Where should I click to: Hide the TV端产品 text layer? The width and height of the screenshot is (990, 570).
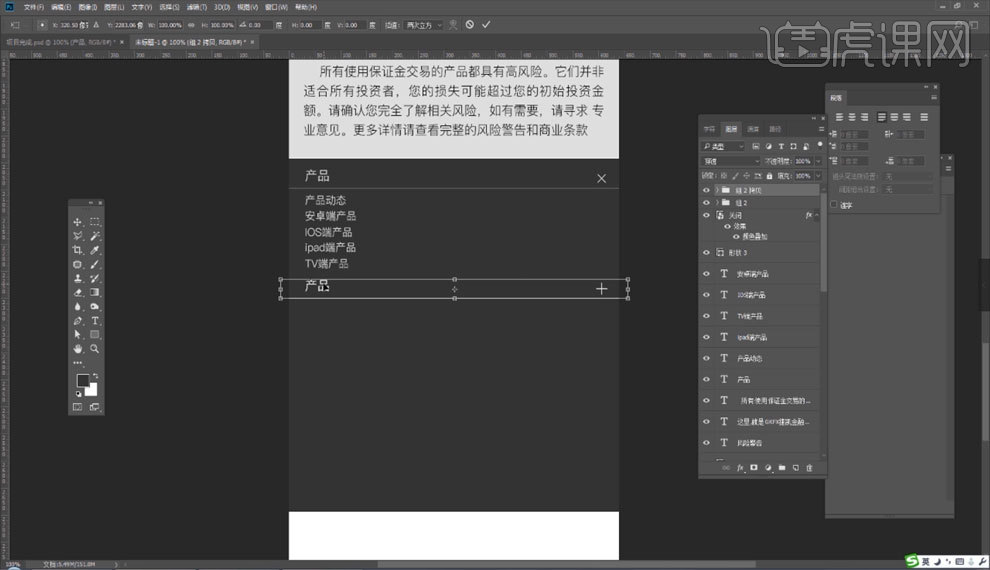pos(707,316)
